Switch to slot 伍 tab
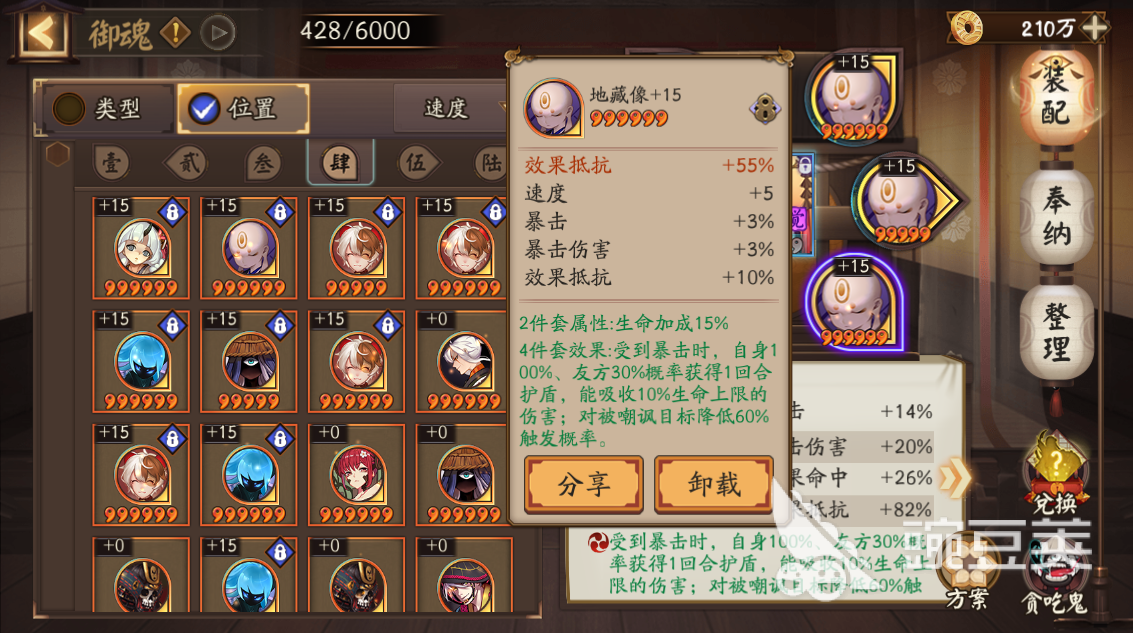 pos(416,163)
